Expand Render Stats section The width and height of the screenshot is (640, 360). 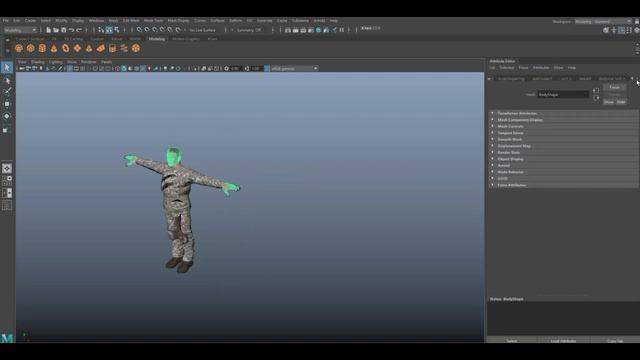tap(563, 153)
